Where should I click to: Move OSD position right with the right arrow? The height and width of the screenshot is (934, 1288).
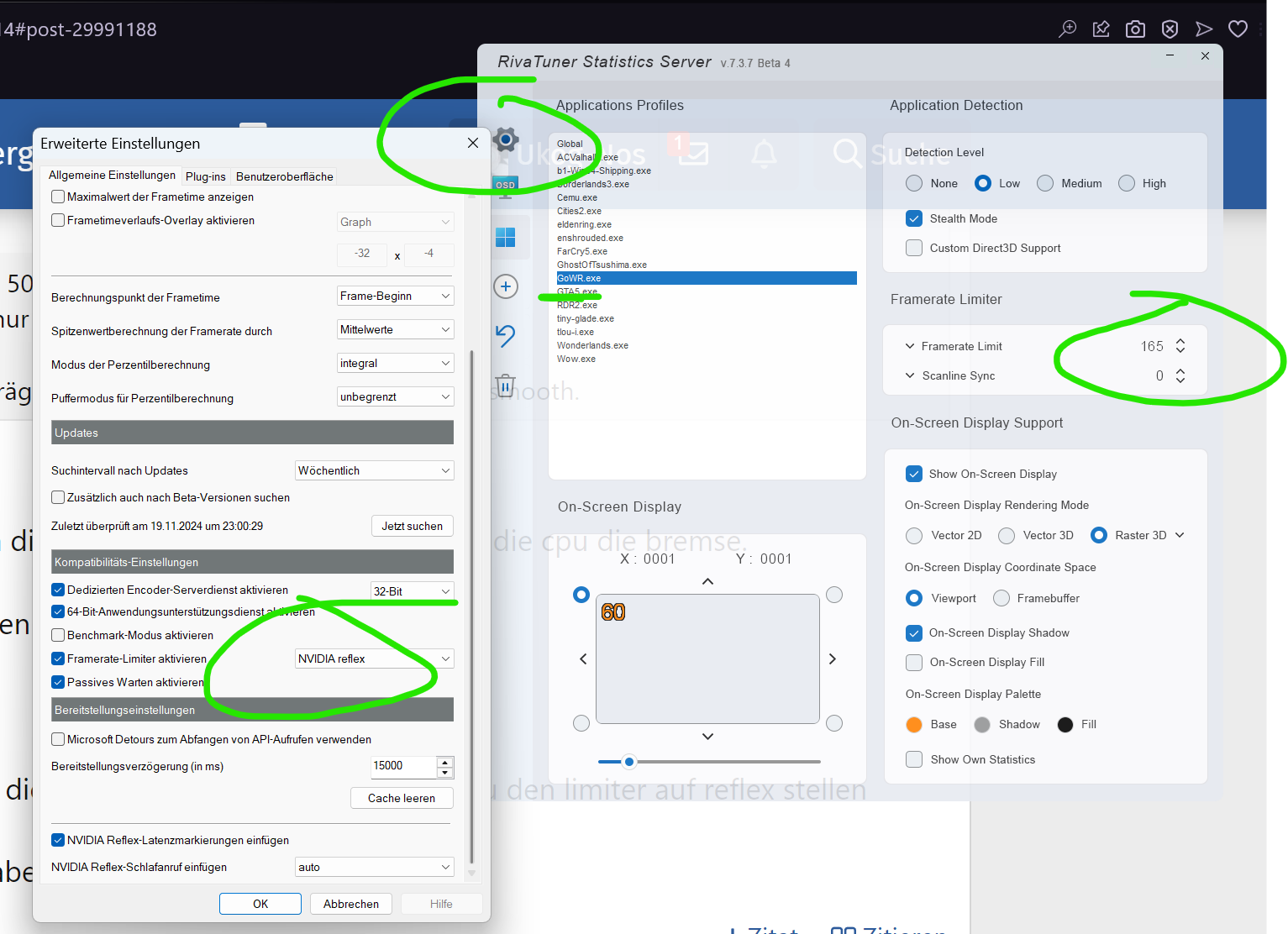click(833, 659)
